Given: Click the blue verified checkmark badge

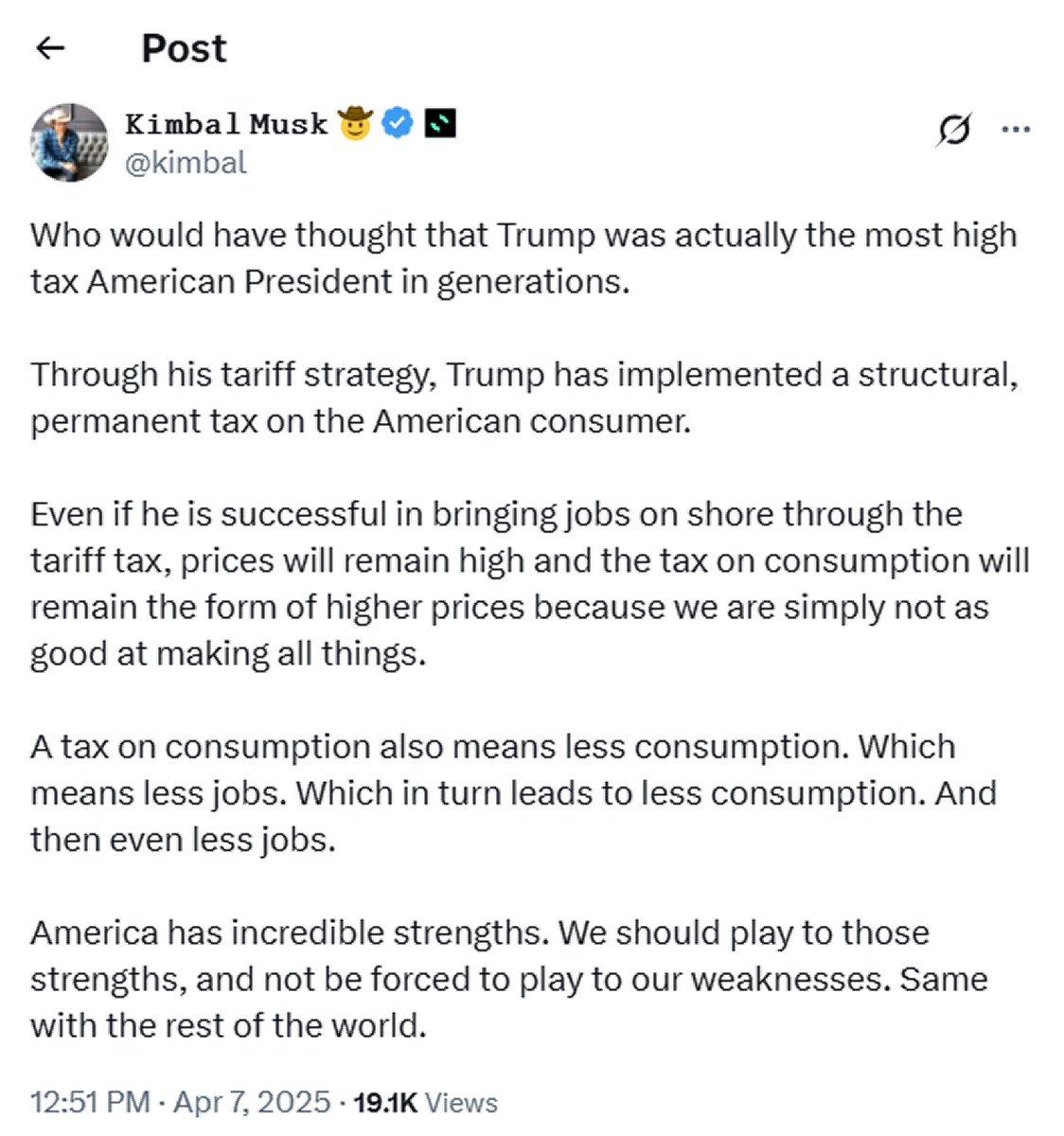Looking at the screenshot, I should pyautogui.click(x=398, y=123).
